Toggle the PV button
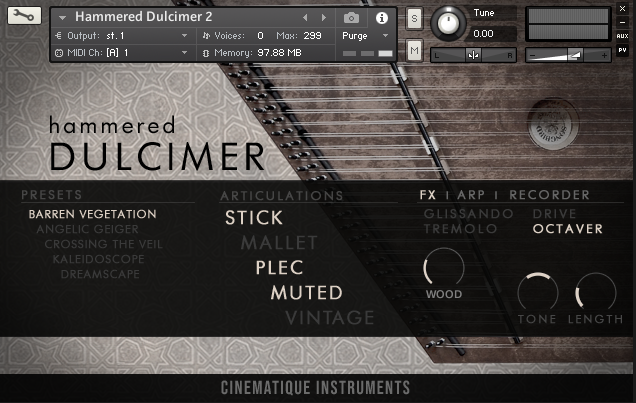Image resolution: width=636 pixels, height=403 pixels. [x=622, y=50]
